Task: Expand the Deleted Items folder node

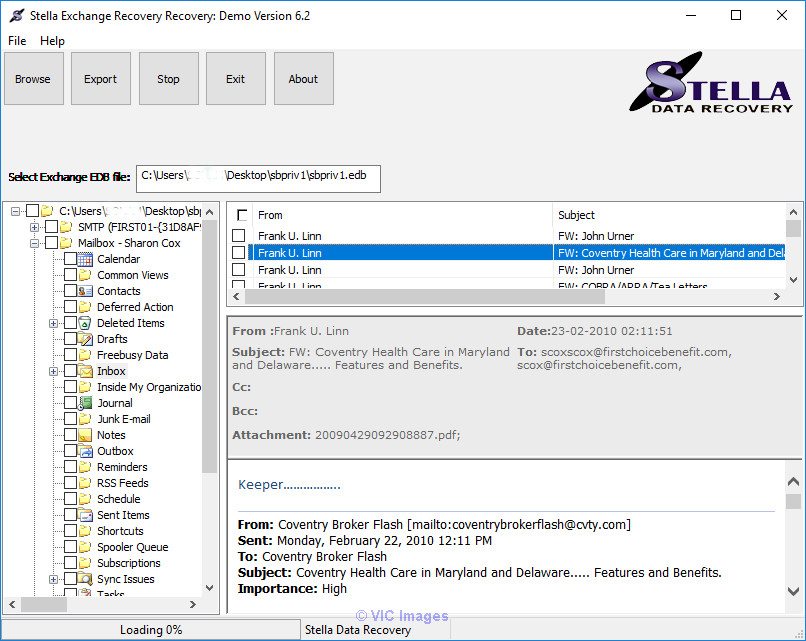Action: (x=53, y=323)
